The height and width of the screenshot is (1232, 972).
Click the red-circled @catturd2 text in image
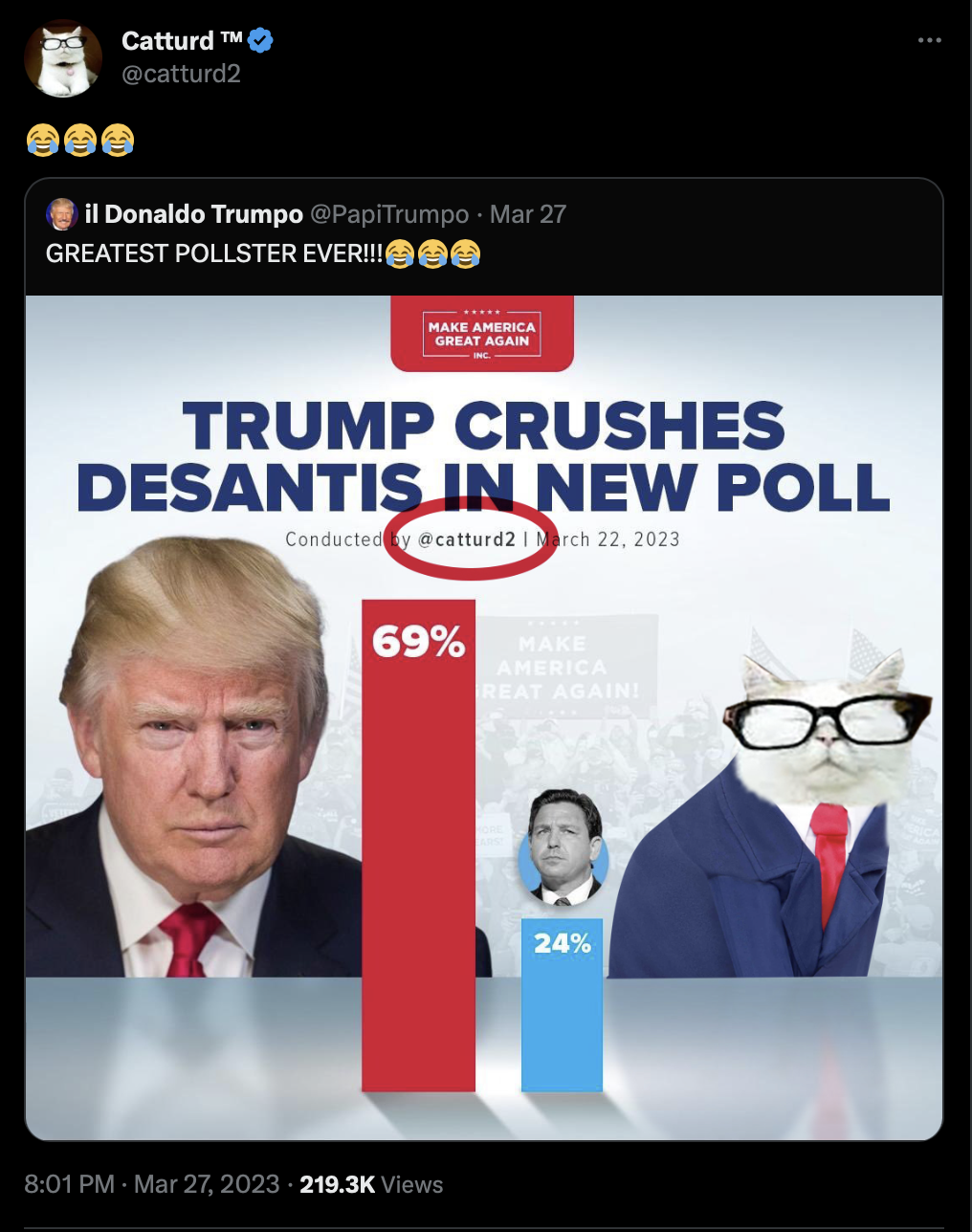[468, 539]
